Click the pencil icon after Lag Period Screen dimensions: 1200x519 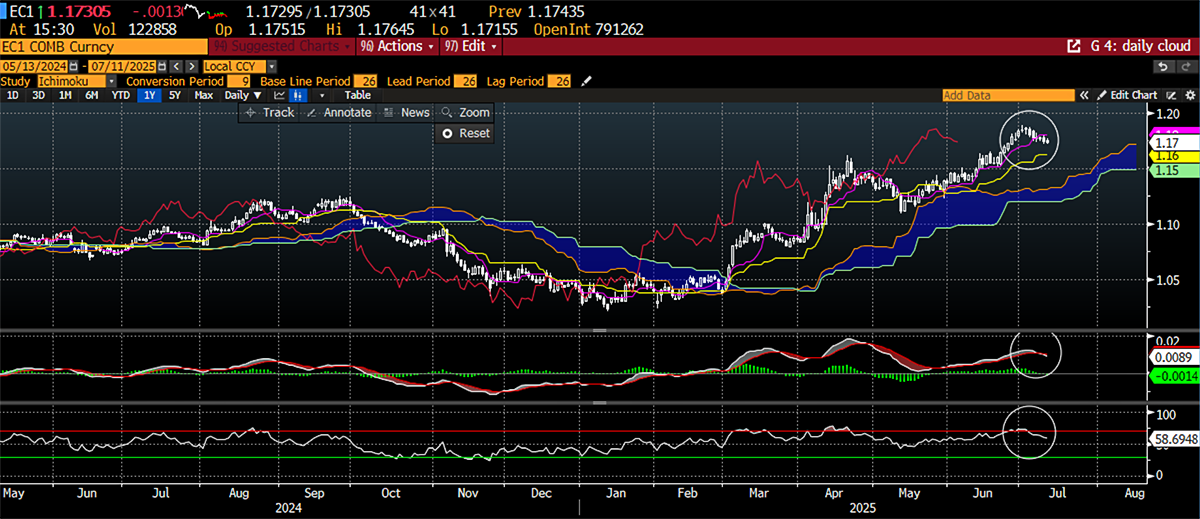[587, 80]
